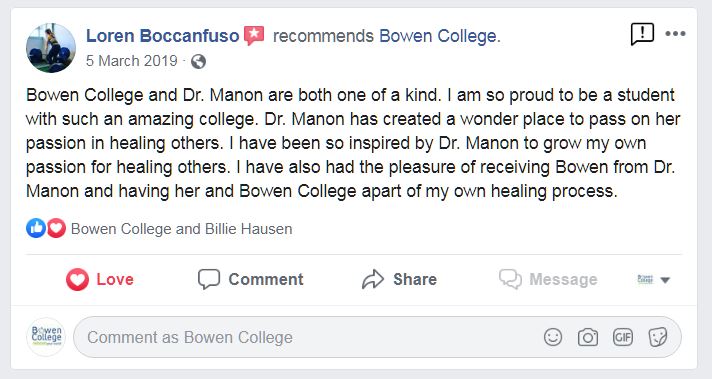View who reacted: Bowen College and Billie Hausen
This screenshot has width=712, height=379.
(182, 229)
